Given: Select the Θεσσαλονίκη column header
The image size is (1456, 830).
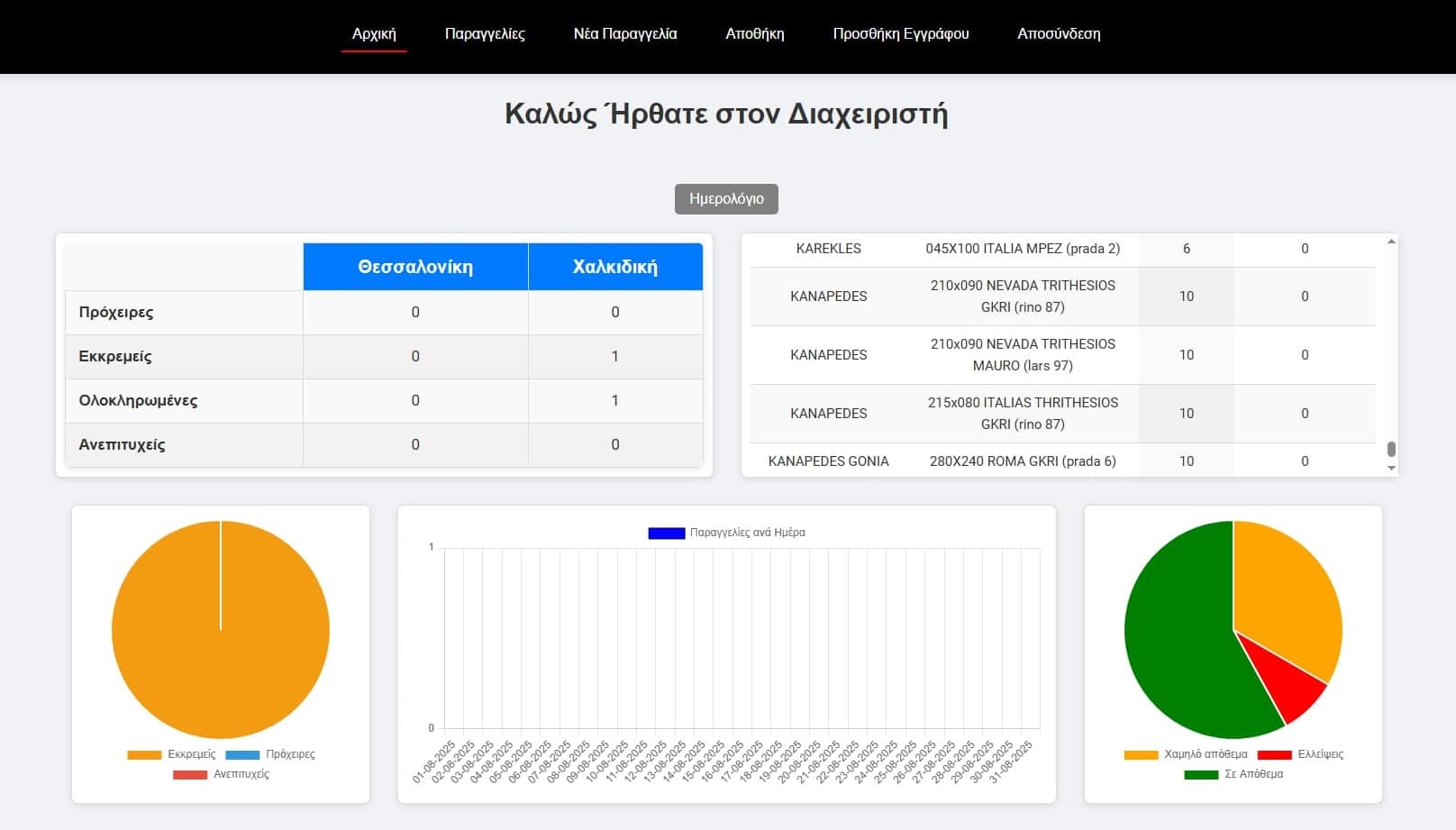Looking at the screenshot, I should tap(415, 266).
